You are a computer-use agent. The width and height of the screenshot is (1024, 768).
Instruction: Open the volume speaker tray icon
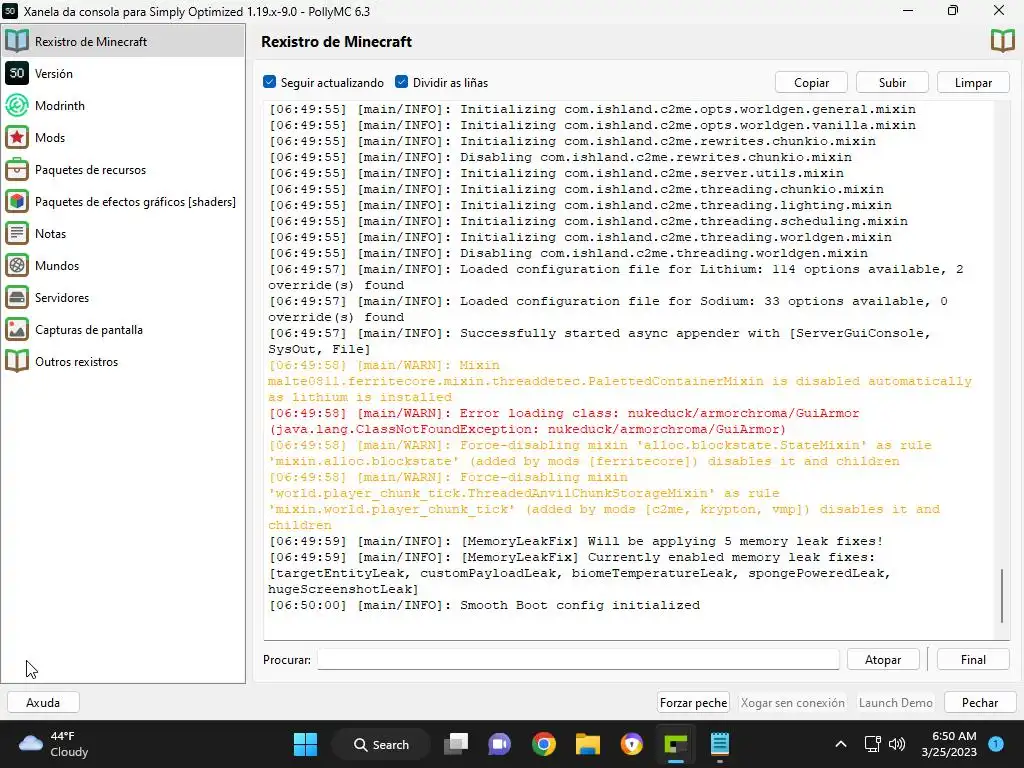coord(897,744)
